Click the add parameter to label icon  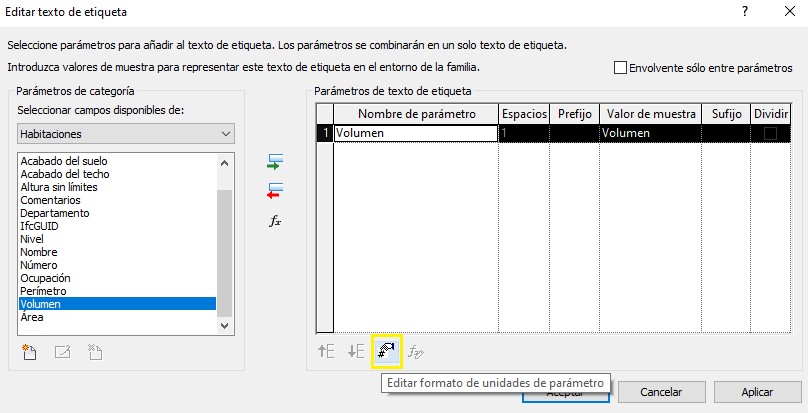[277, 161]
